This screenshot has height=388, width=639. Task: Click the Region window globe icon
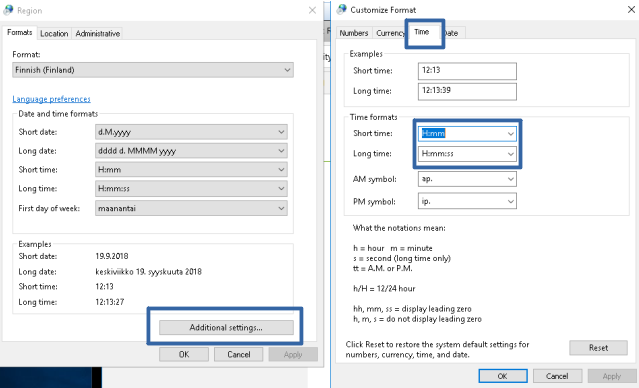pyautogui.click(x=8, y=10)
